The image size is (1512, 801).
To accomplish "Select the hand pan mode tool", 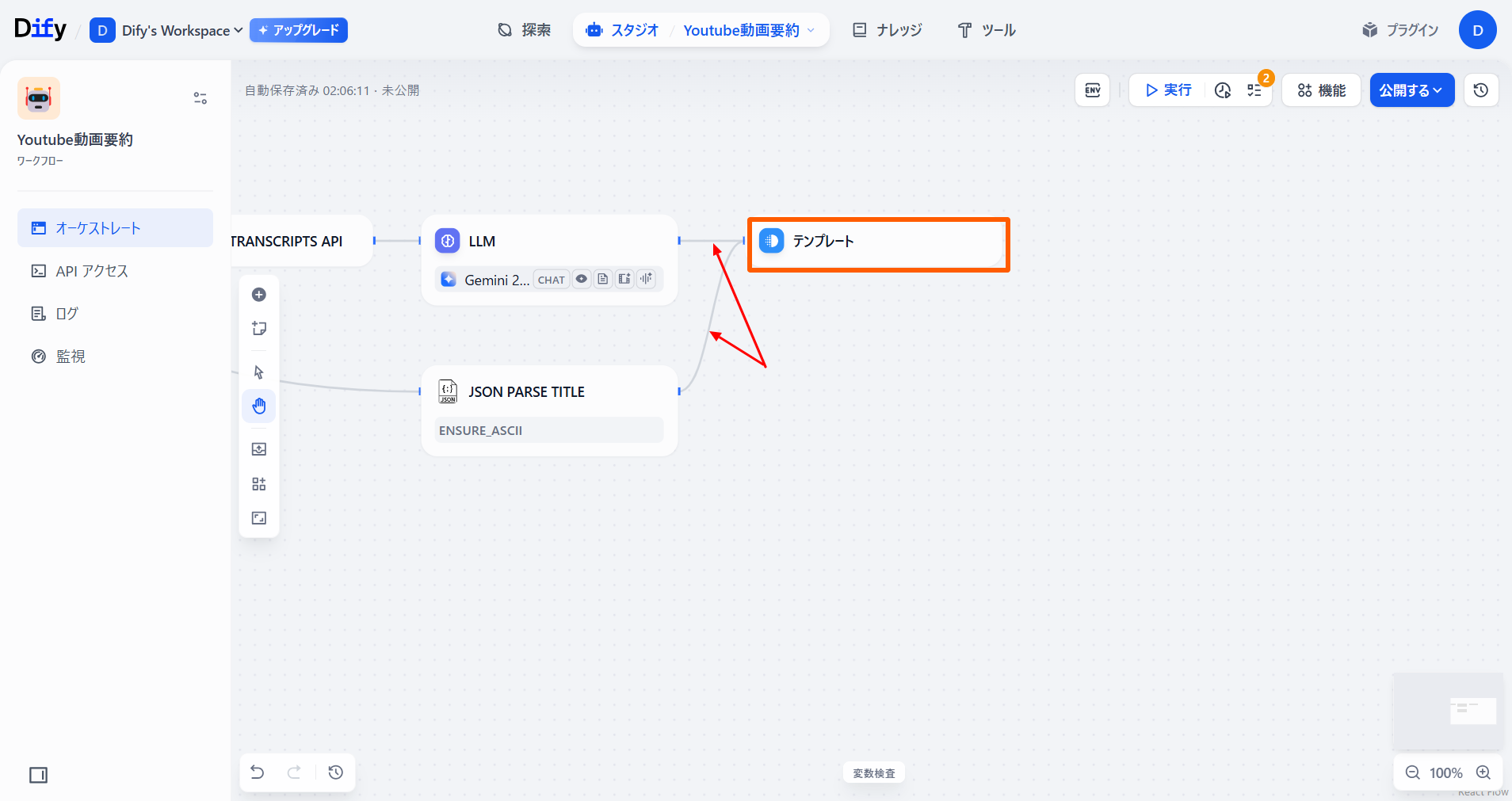I will [259, 406].
